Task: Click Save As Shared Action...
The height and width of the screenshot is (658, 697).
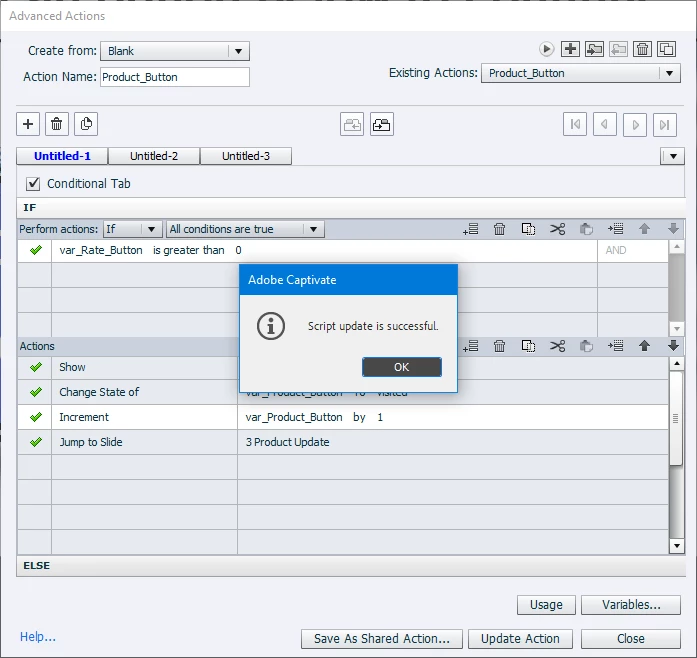Action: pos(382,639)
